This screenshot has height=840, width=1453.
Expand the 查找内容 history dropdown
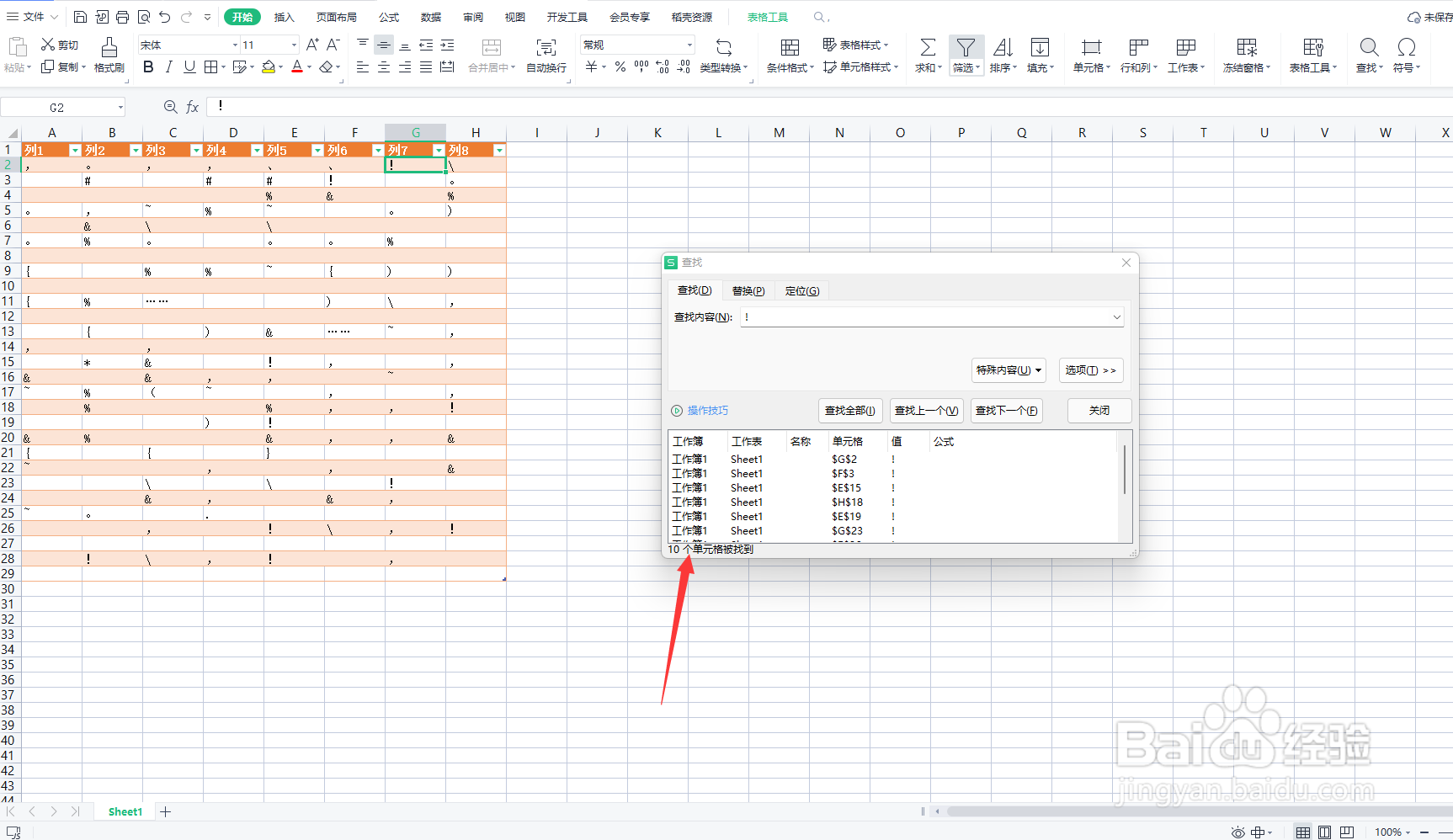tap(1117, 317)
